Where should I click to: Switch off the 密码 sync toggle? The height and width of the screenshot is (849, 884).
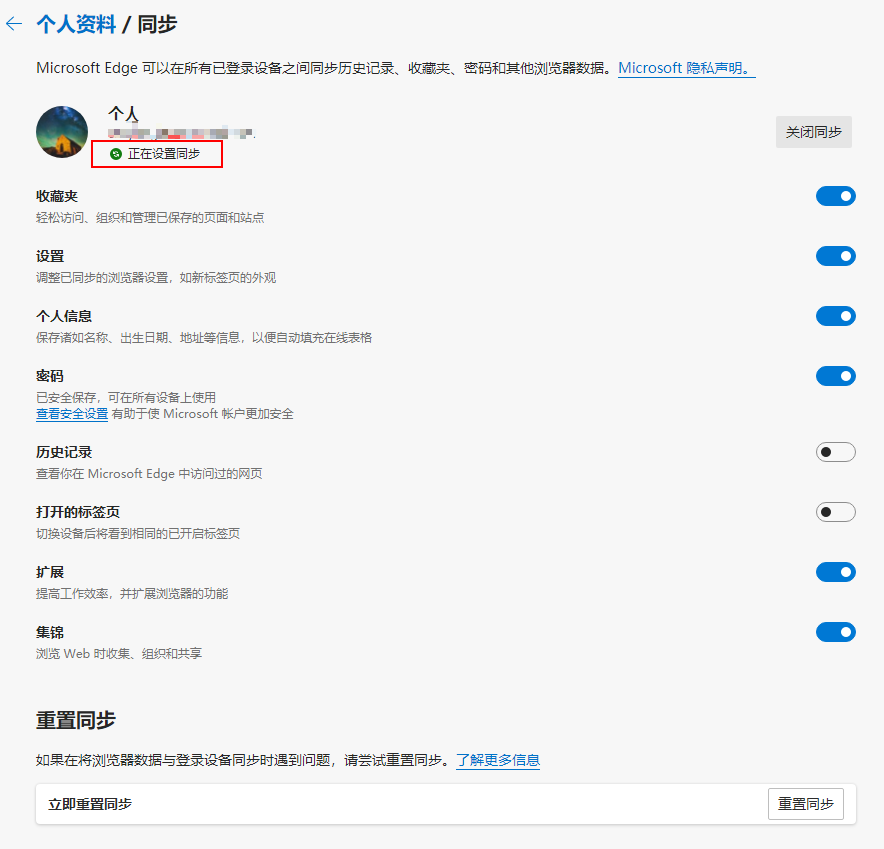coord(836,376)
